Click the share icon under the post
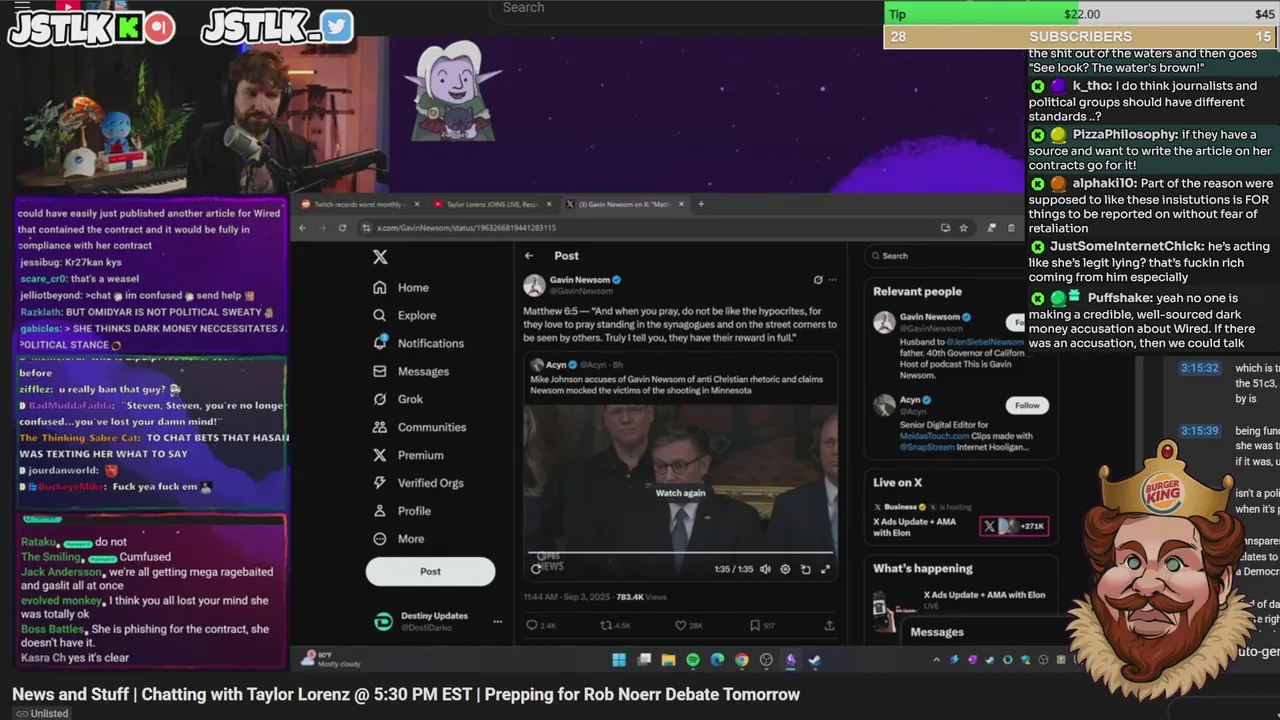The height and width of the screenshot is (720, 1280). click(829, 625)
